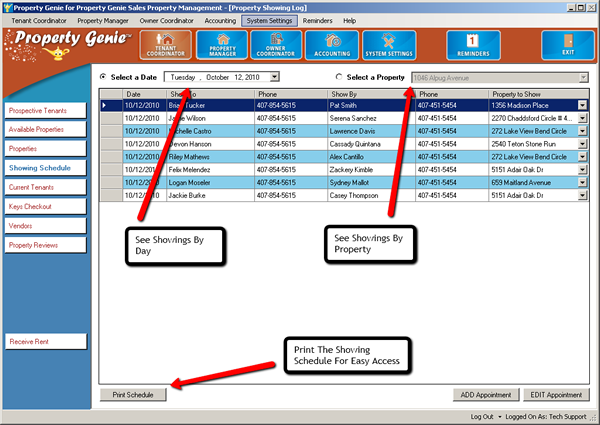The height and width of the screenshot is (425, 600).
Task: Click Log Out in status bar
Action: click(x=482, y=417)
